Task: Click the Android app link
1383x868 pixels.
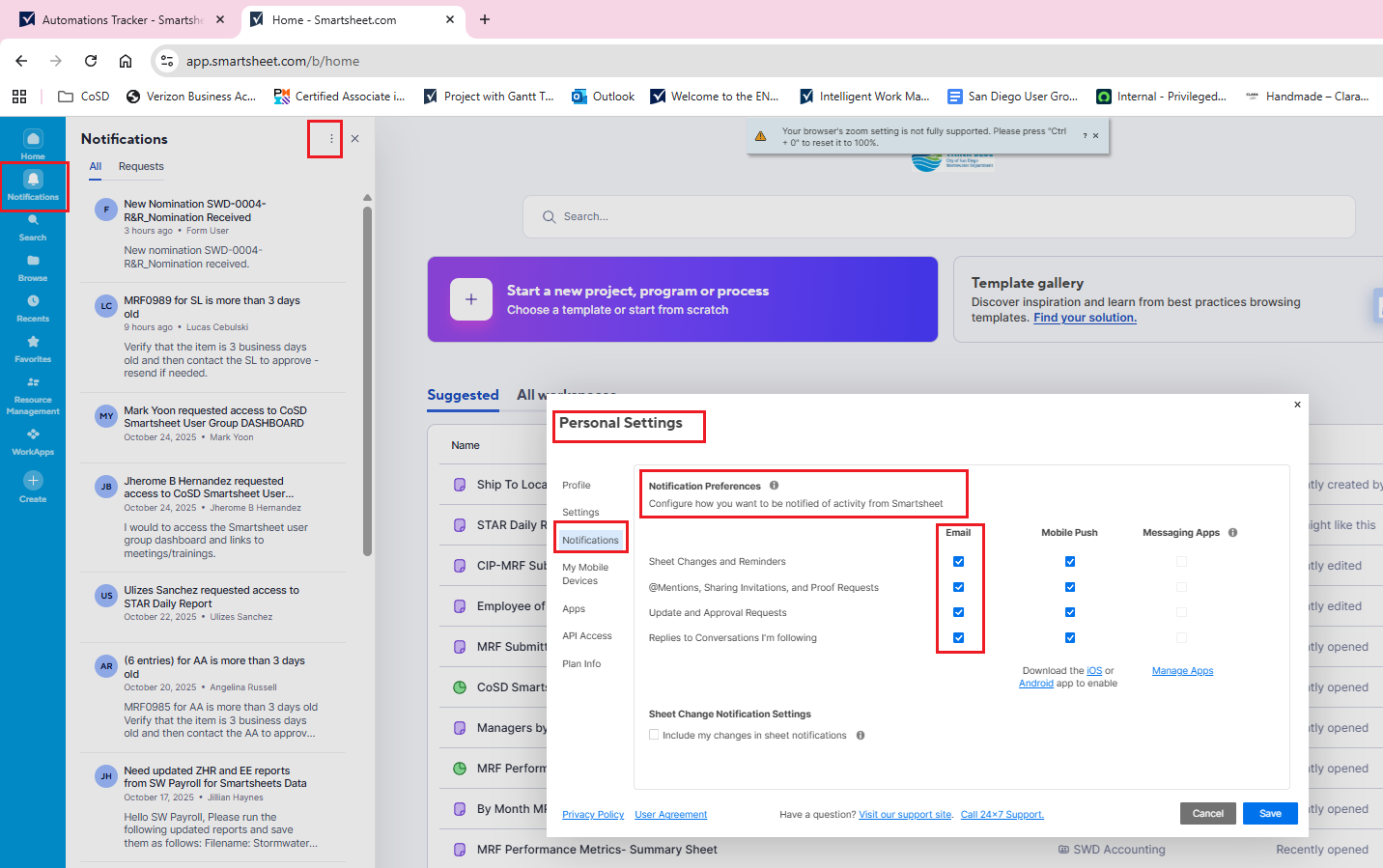Action: pyautogui.click(x=1036, y=683)
